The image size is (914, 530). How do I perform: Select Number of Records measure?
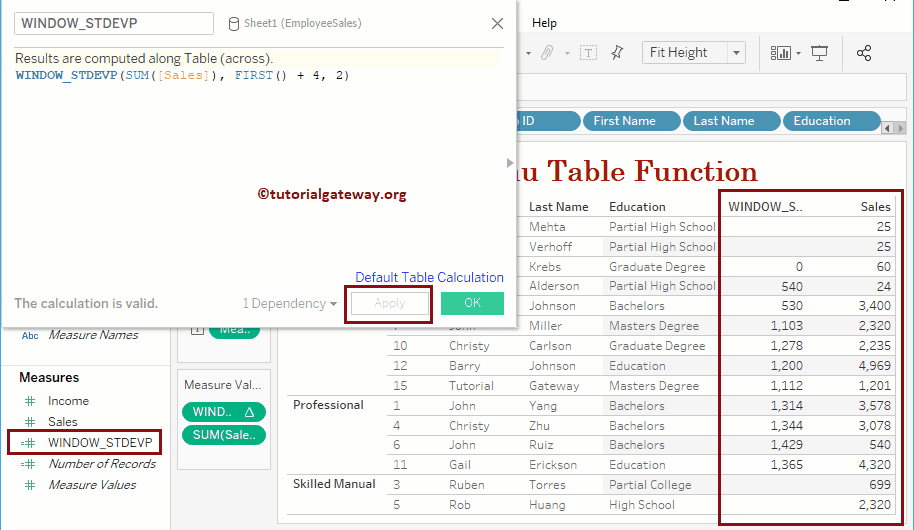[102, 464]
